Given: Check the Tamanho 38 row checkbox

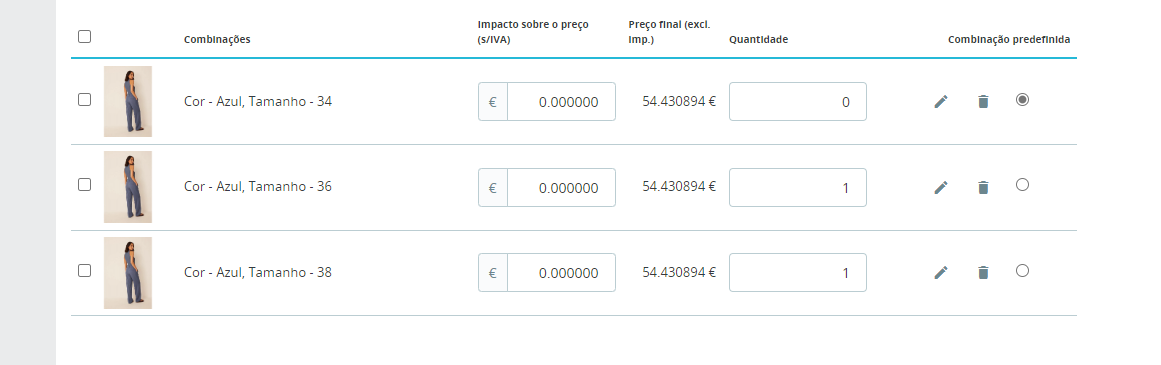Looking at the screenshot, I should pyautogui.click(x=84, y=271).
